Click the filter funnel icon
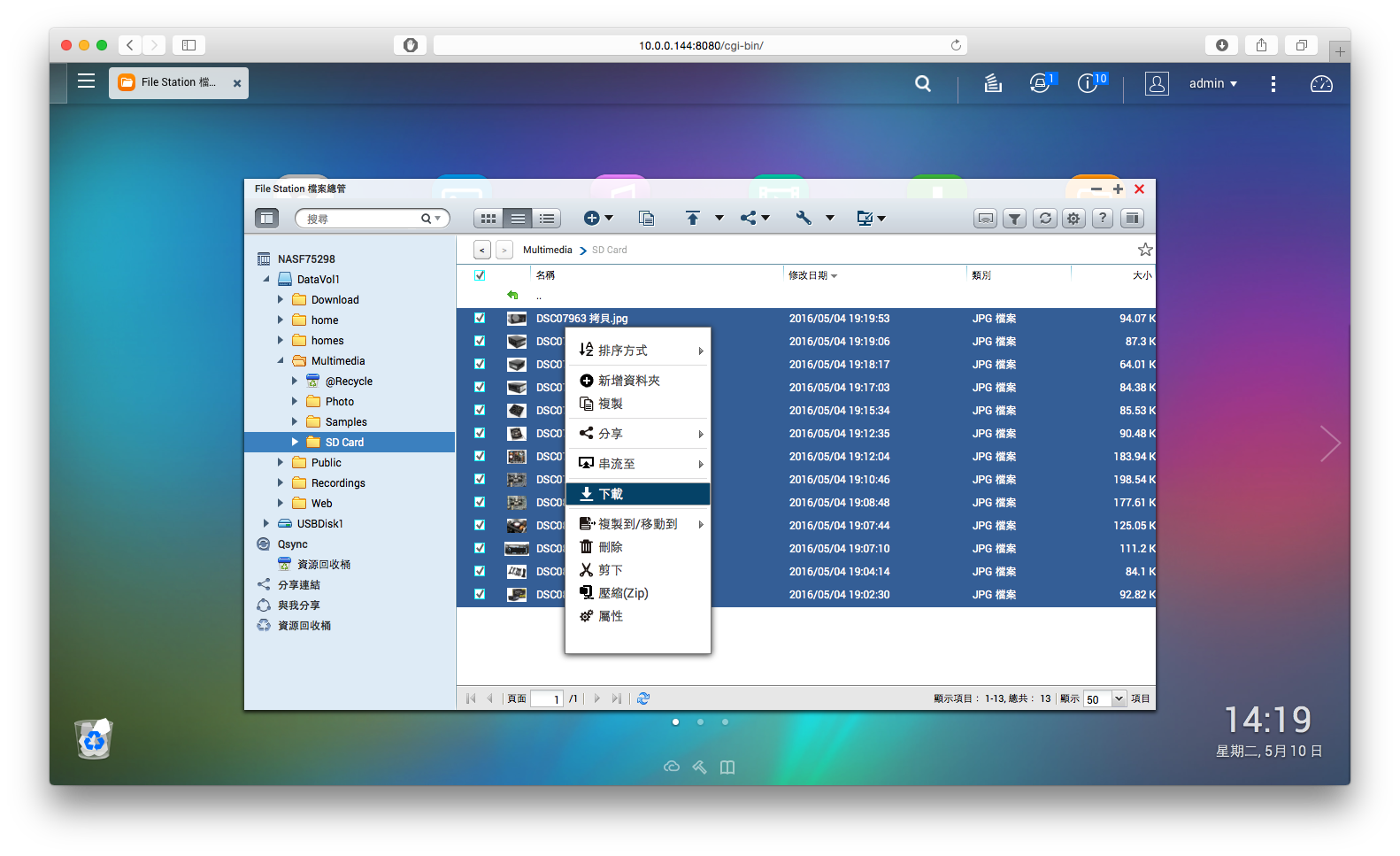Screen dimensions: 1400x856 [x=1015, y=219]
